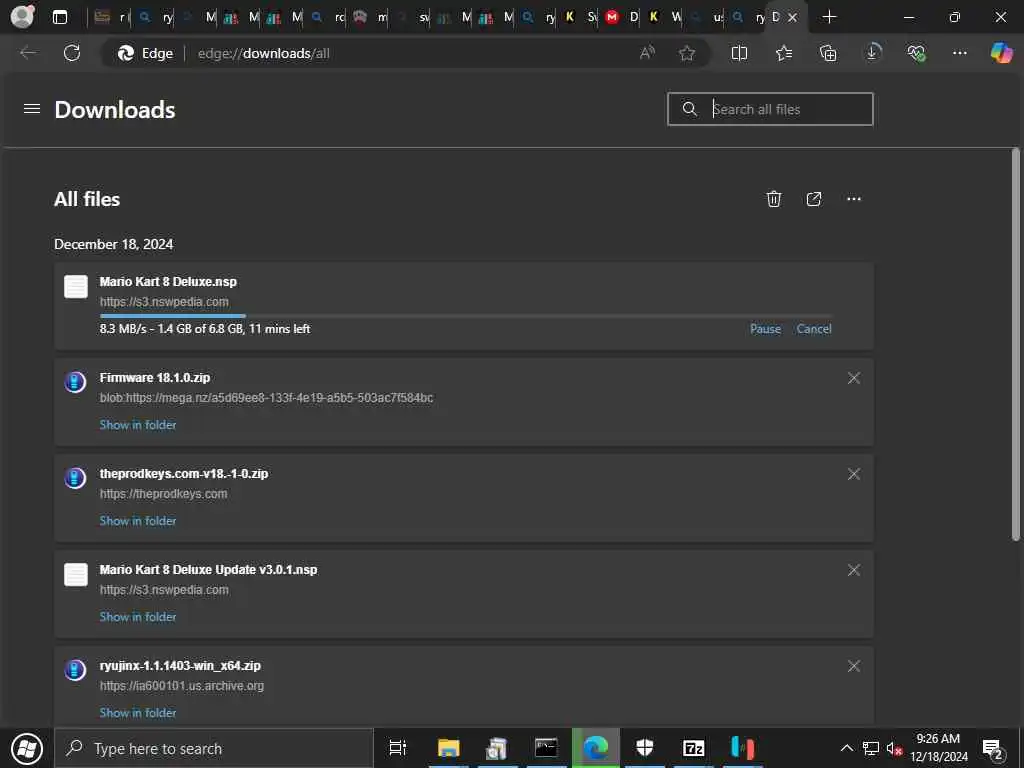This screenshot has width=1024, height=768.
Task: Click file icon of Mario Kart Update v3.0.1.nsp
Action: pyautogui.click(x=76, y=574)
